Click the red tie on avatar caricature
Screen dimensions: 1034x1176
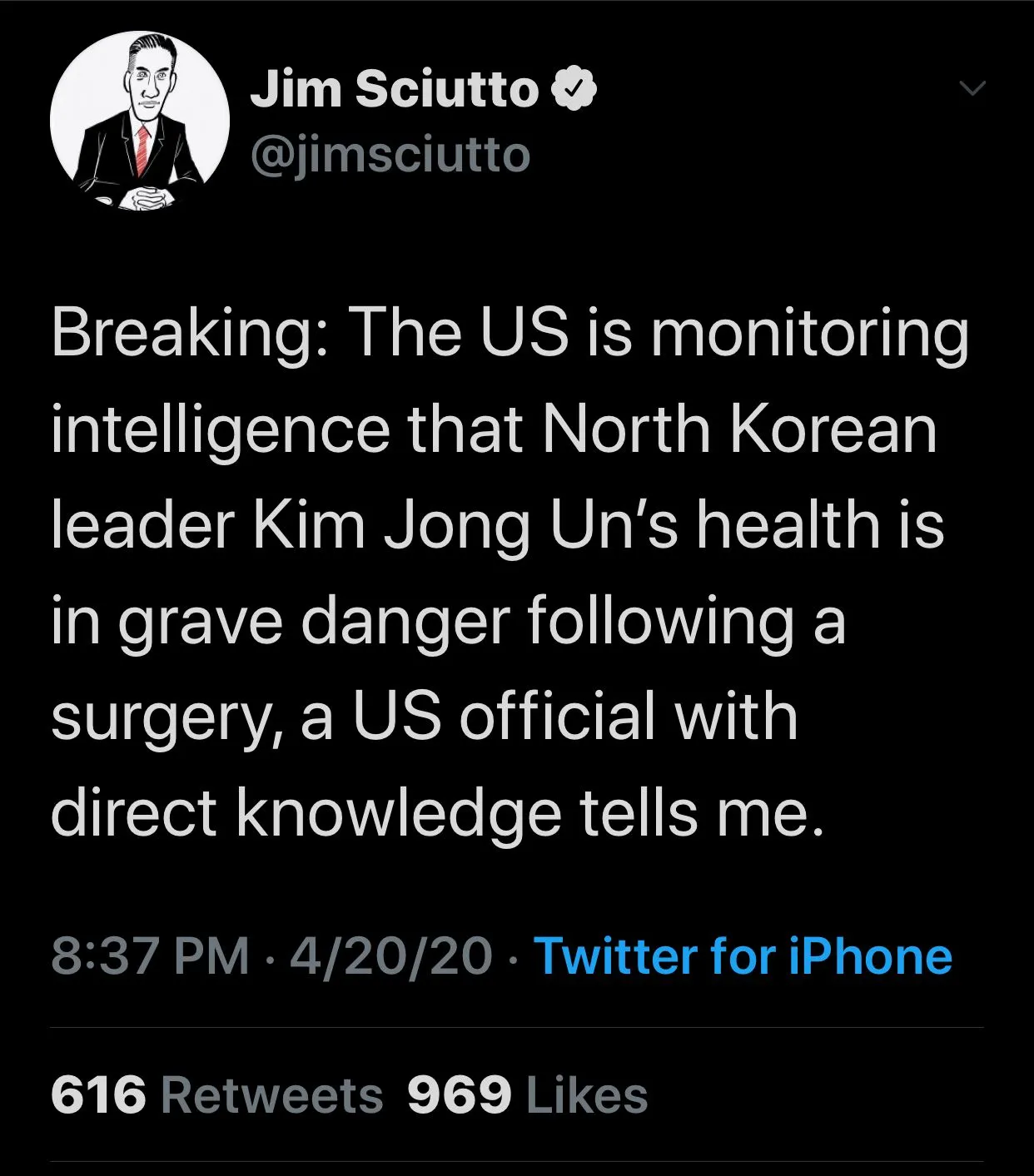point(142,150)
